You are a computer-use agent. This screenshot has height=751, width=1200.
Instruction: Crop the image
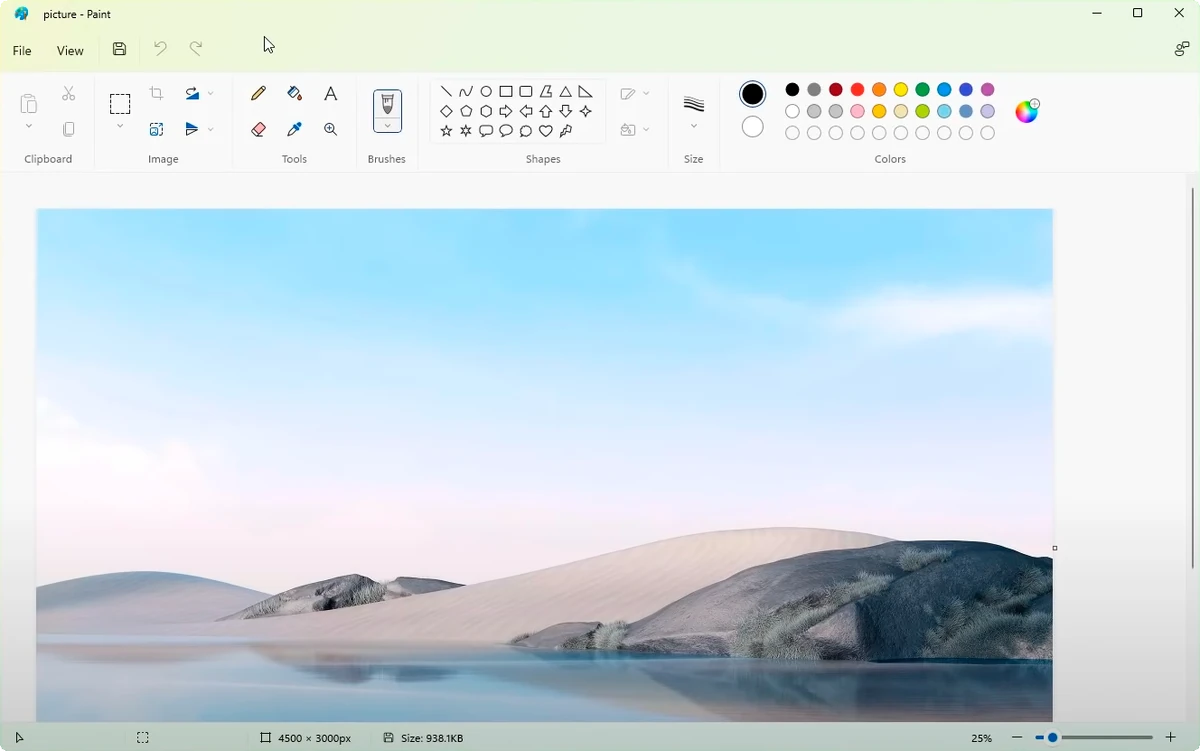pos(156,93)
